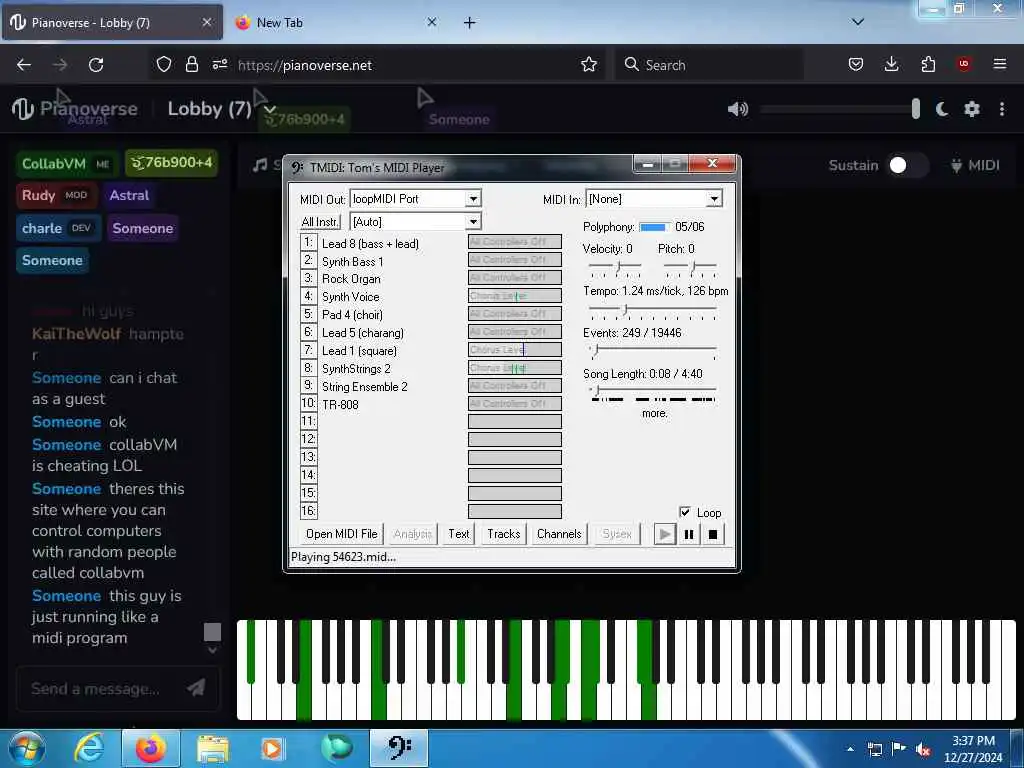The height and width of the screenshot is (768, 1024).
Task: Open the Firefox list all tabs chevron
Action: (x=858, y=22)
